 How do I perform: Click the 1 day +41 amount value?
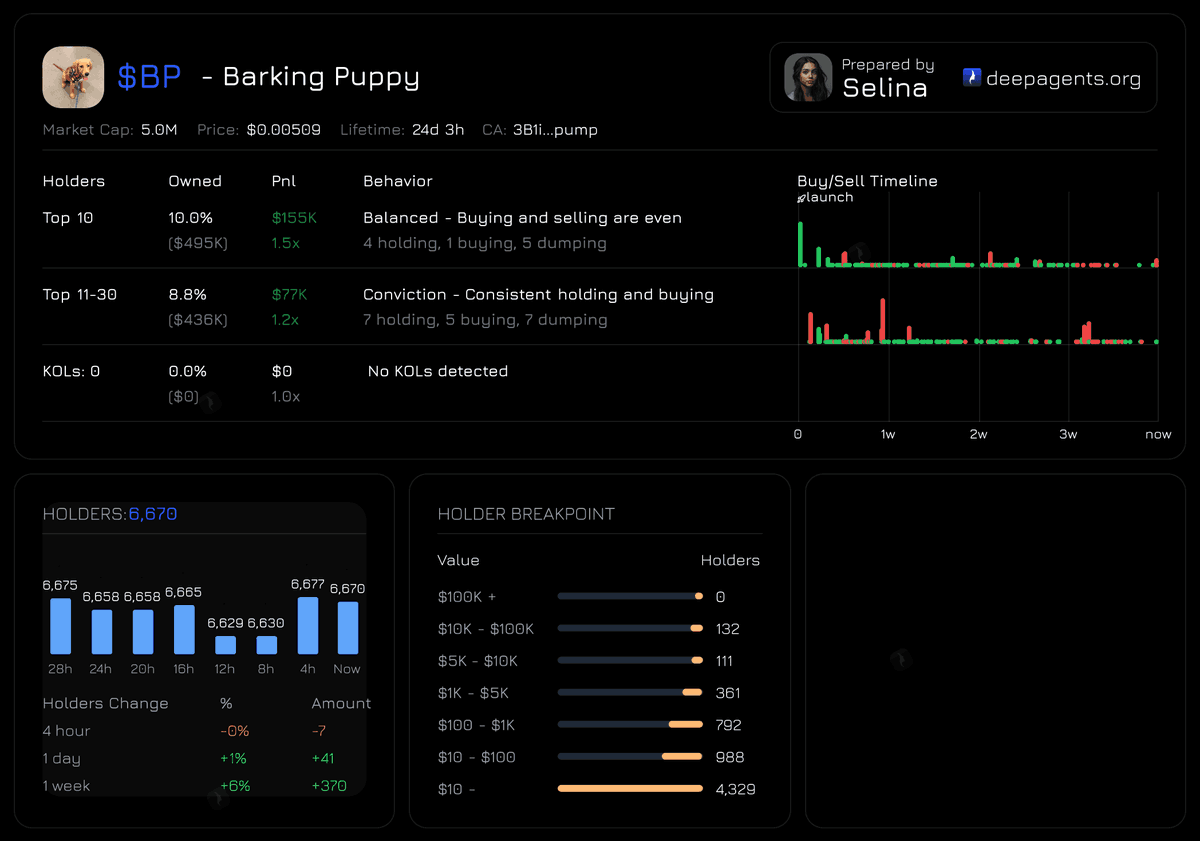coord(322,759)
